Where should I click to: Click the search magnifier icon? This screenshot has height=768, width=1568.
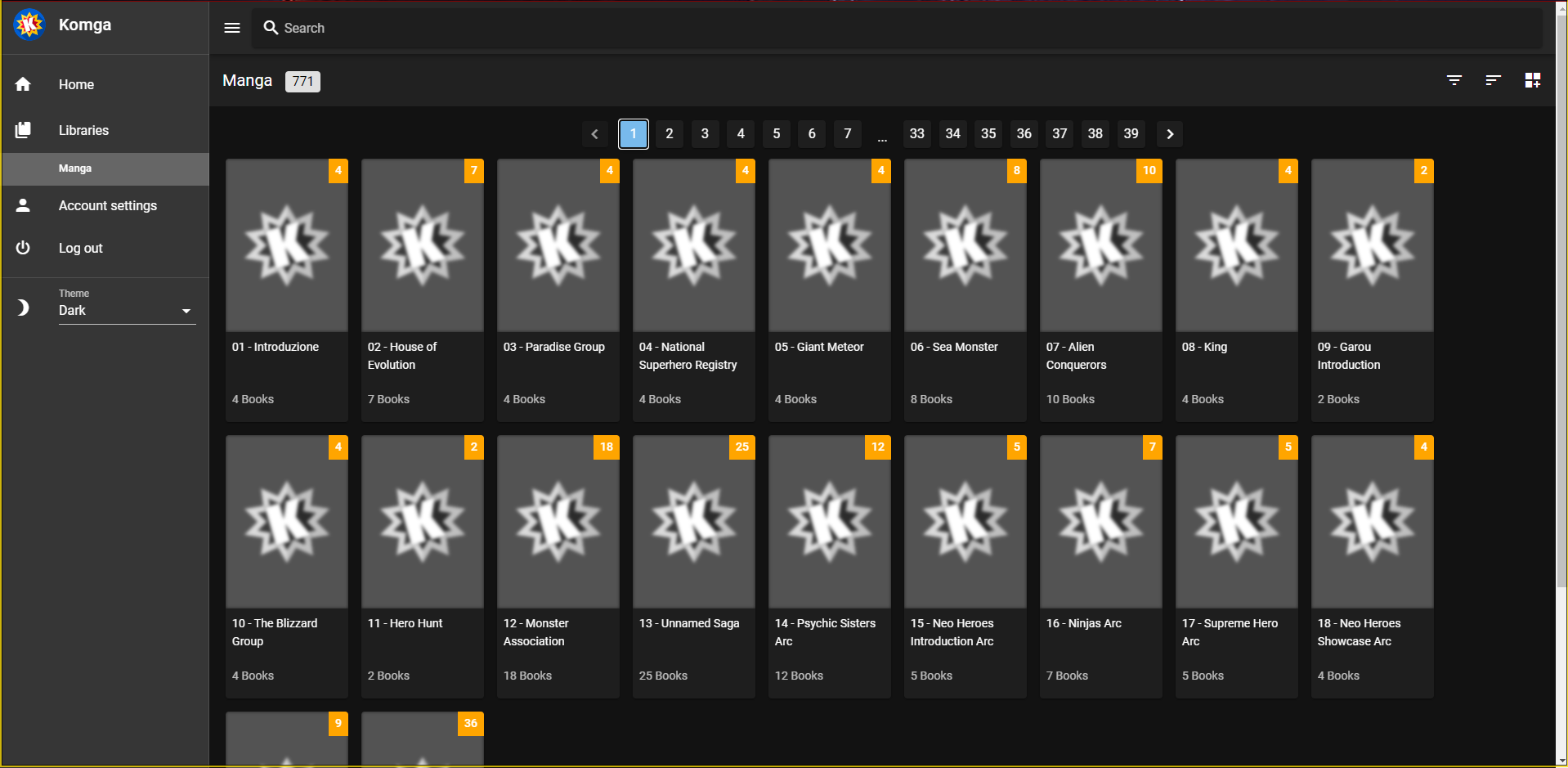271,28
